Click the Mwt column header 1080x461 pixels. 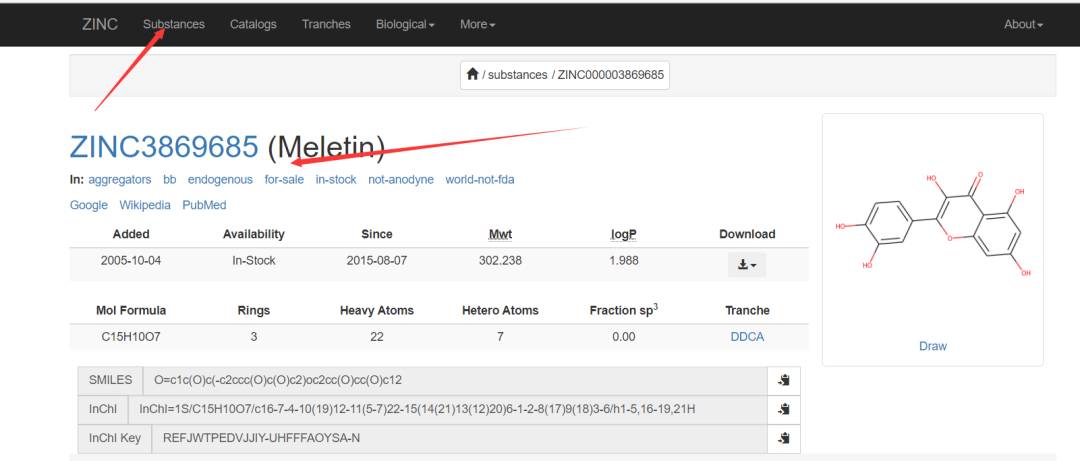(x=500, y=234)
